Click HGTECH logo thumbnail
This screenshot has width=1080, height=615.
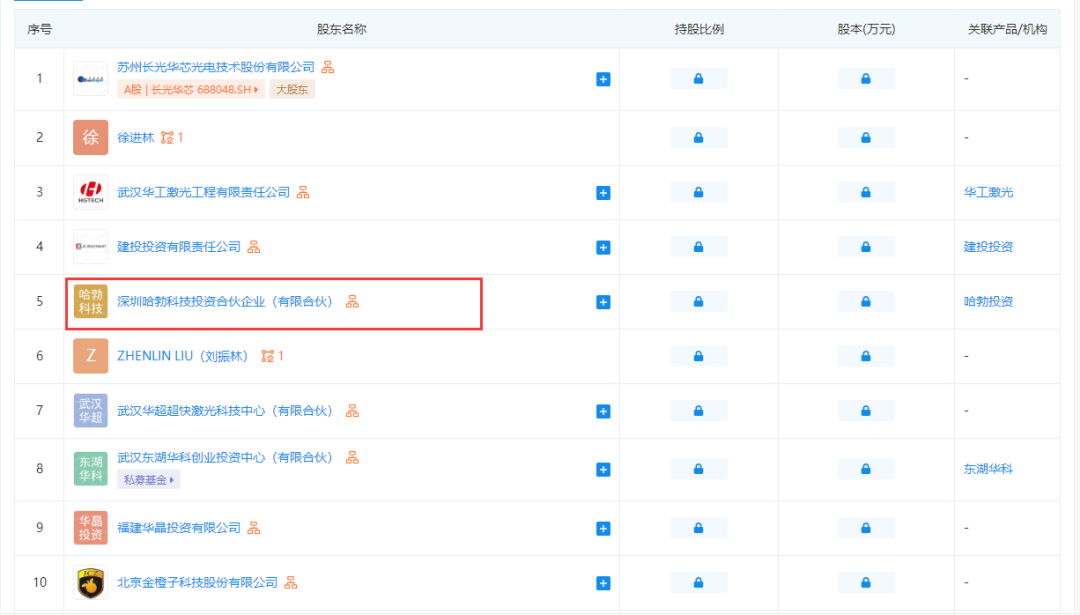coord(91,192)
